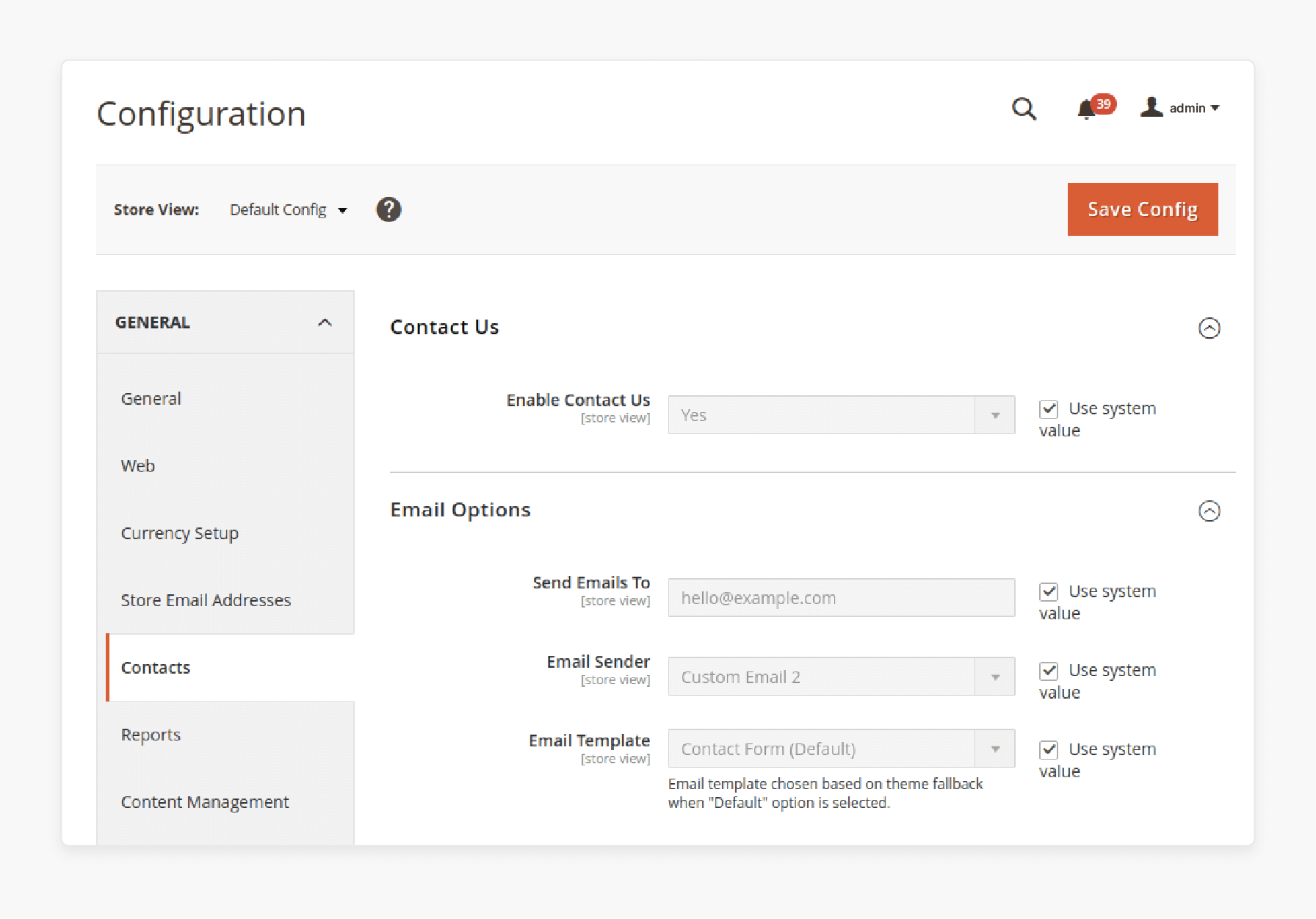Click the Send Emails To label
Image resolution: width=1316 pixels, height=919 pixels.
591,583
